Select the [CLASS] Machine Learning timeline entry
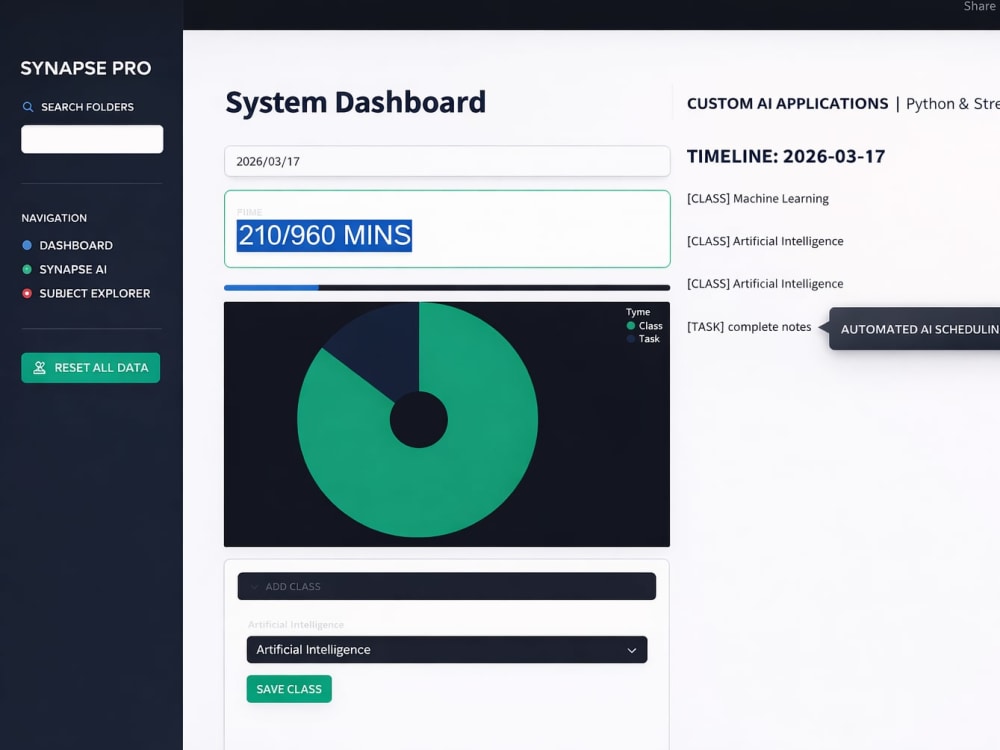The image size is (1000, 750). [x=758, y=198]
